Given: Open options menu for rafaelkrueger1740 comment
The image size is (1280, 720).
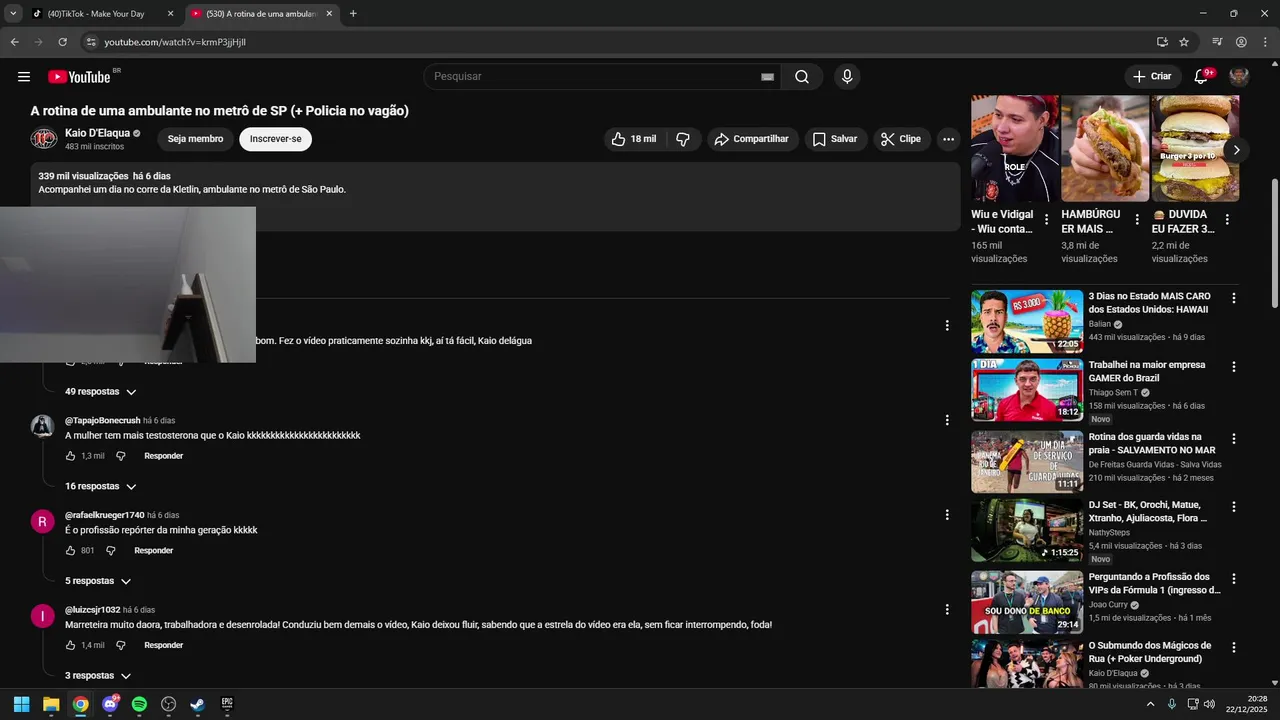Looking at the screenshot, I should click(x=947, y=515).
